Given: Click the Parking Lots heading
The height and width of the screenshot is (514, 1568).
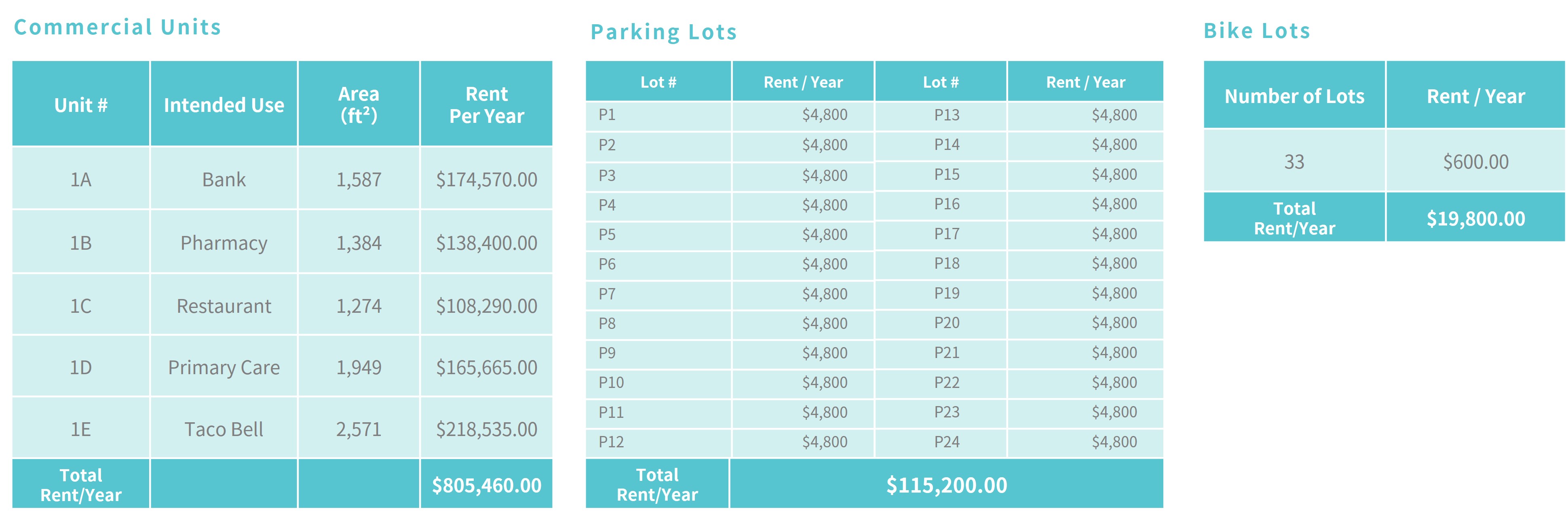Looking at the screenshot, I should pos(663,32).
